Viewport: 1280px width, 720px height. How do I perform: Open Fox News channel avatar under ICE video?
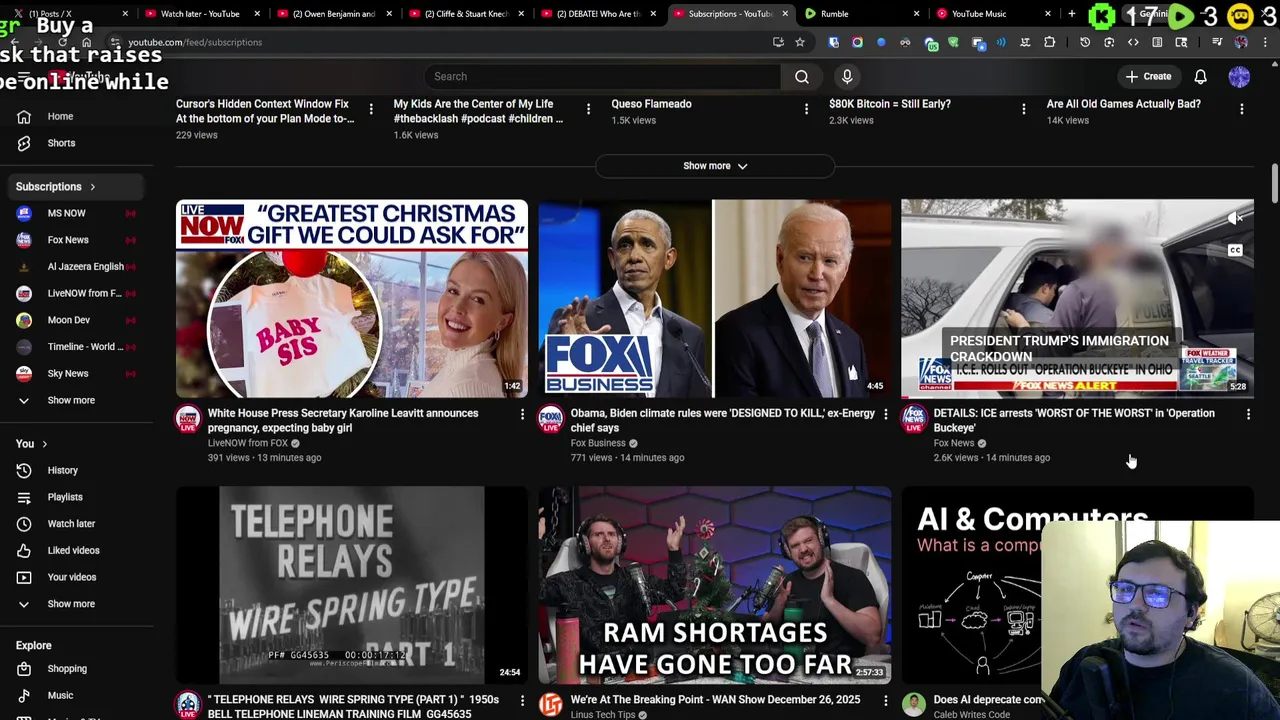[x=914, y=420]
